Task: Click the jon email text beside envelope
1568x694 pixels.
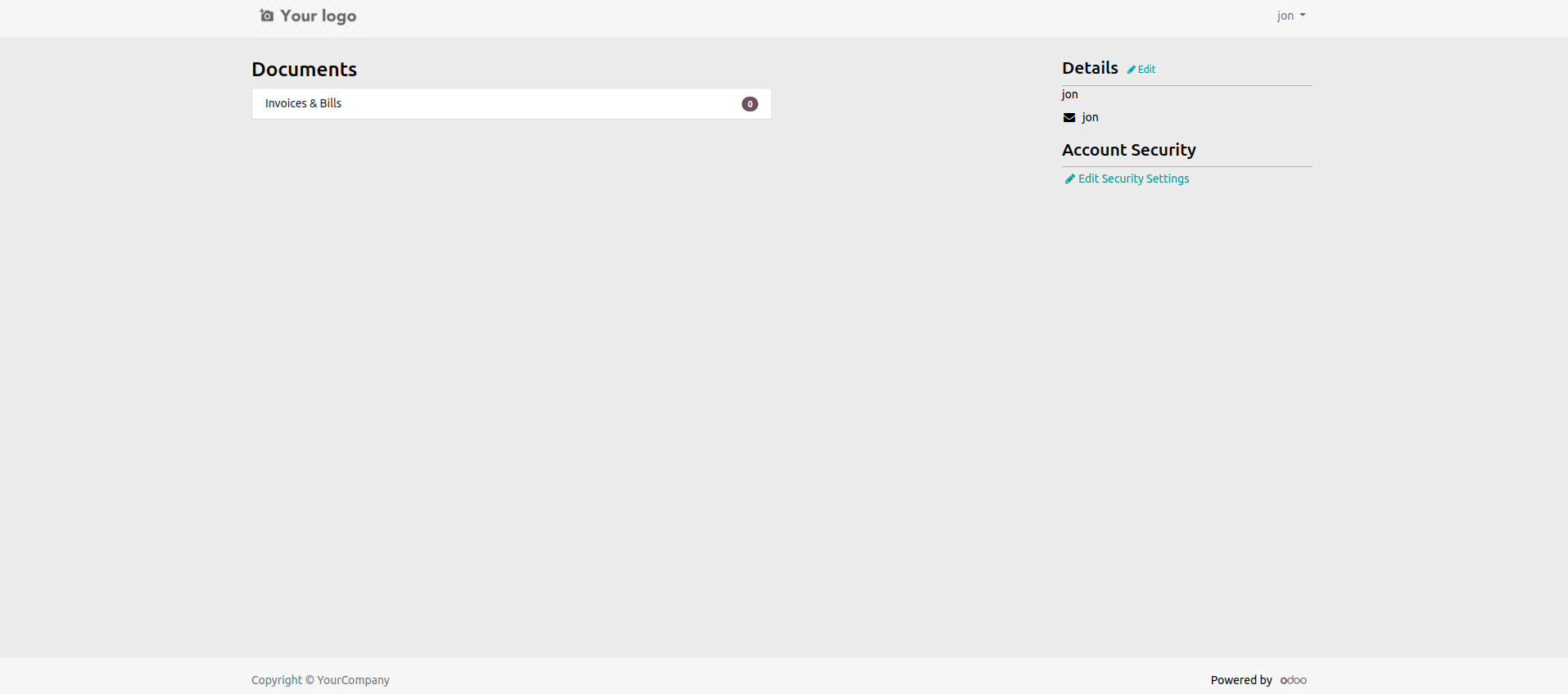Action: [1090, 117]
